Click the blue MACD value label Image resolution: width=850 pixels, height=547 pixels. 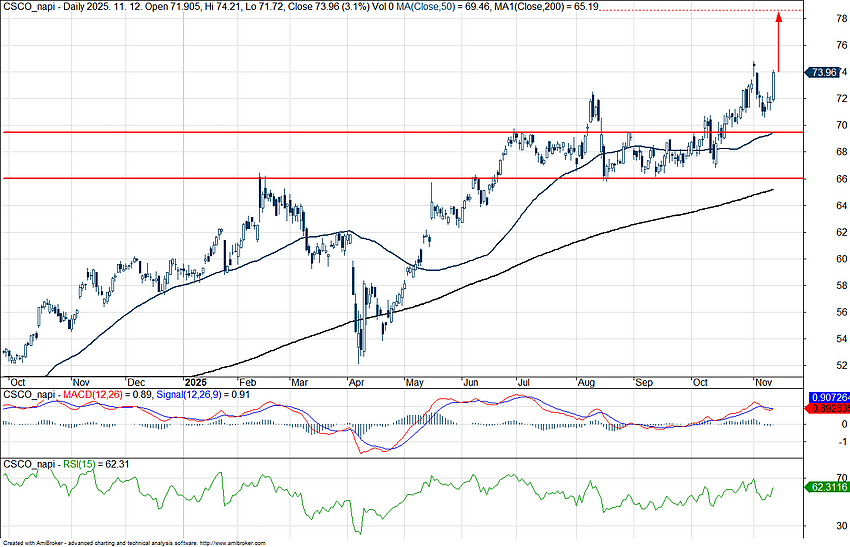pyautogui.click(x=826, y=398)
